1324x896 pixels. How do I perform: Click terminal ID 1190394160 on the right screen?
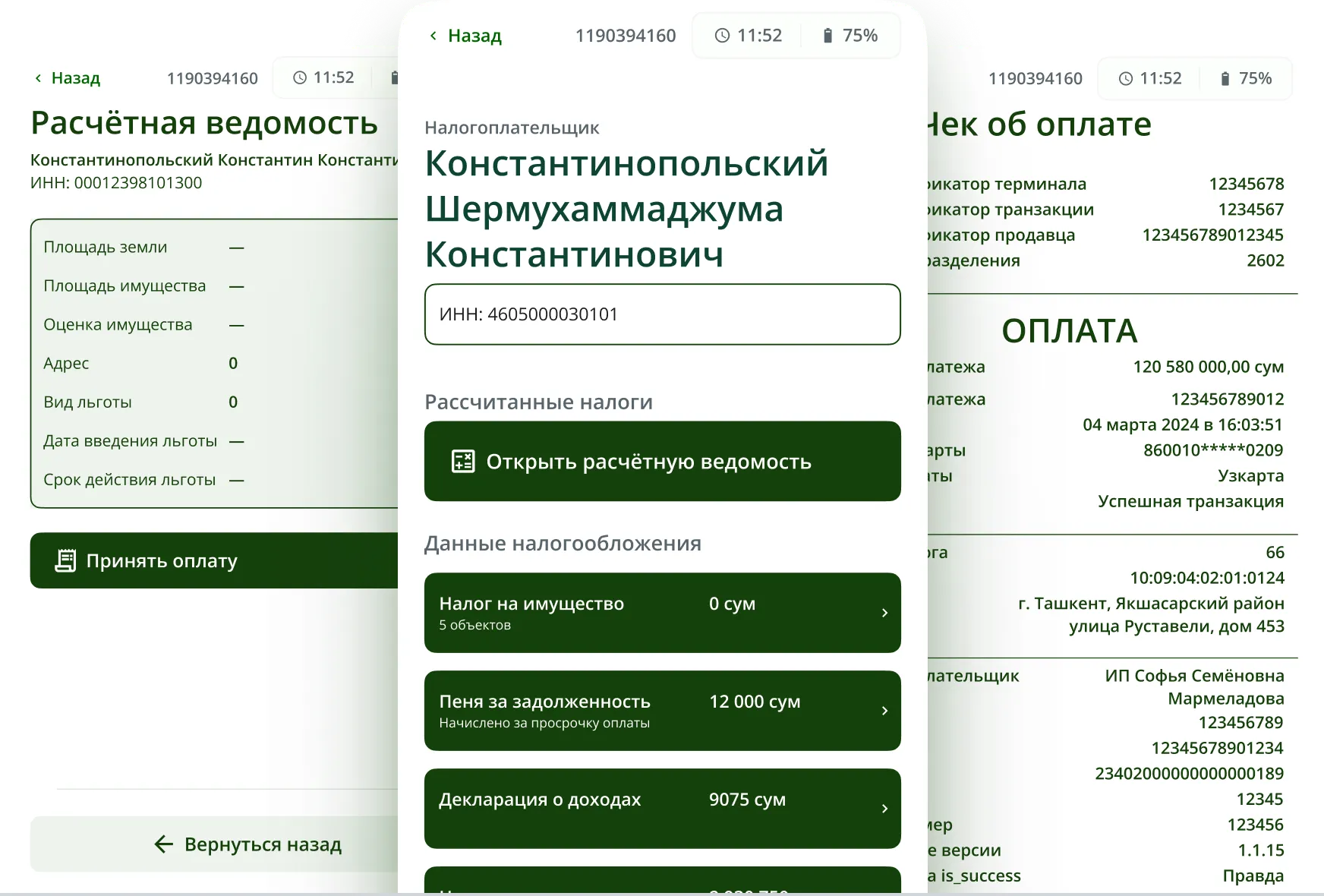point(1036,78)
